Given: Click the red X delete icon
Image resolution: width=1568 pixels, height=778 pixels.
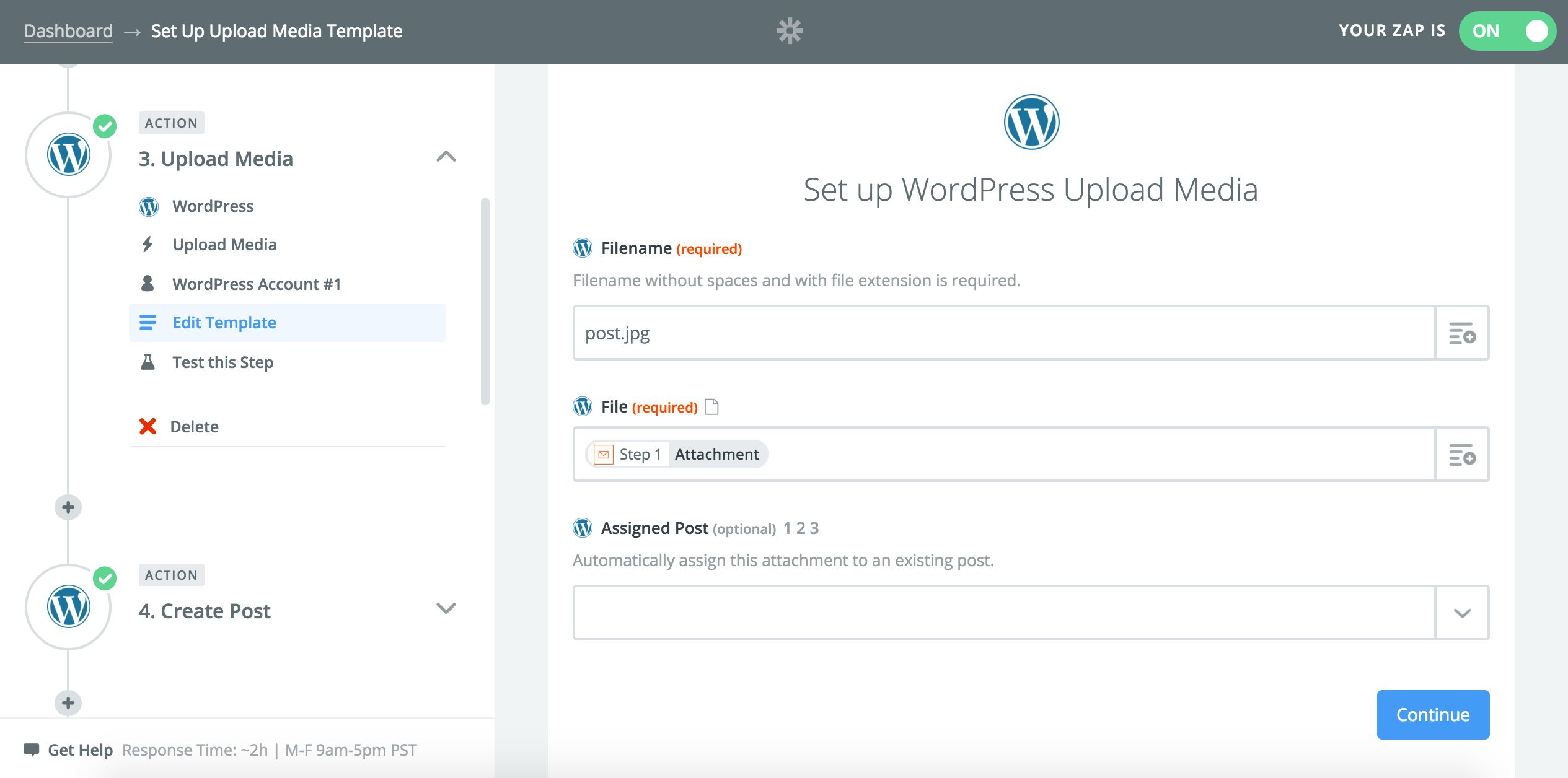Looking at the screenshot, I should [x=148, y=426].
